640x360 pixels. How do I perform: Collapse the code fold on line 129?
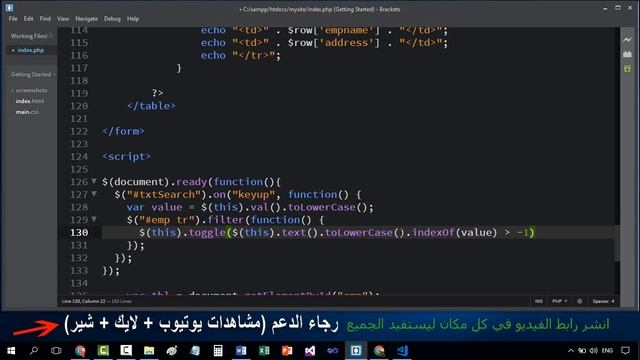click(94, 219)
